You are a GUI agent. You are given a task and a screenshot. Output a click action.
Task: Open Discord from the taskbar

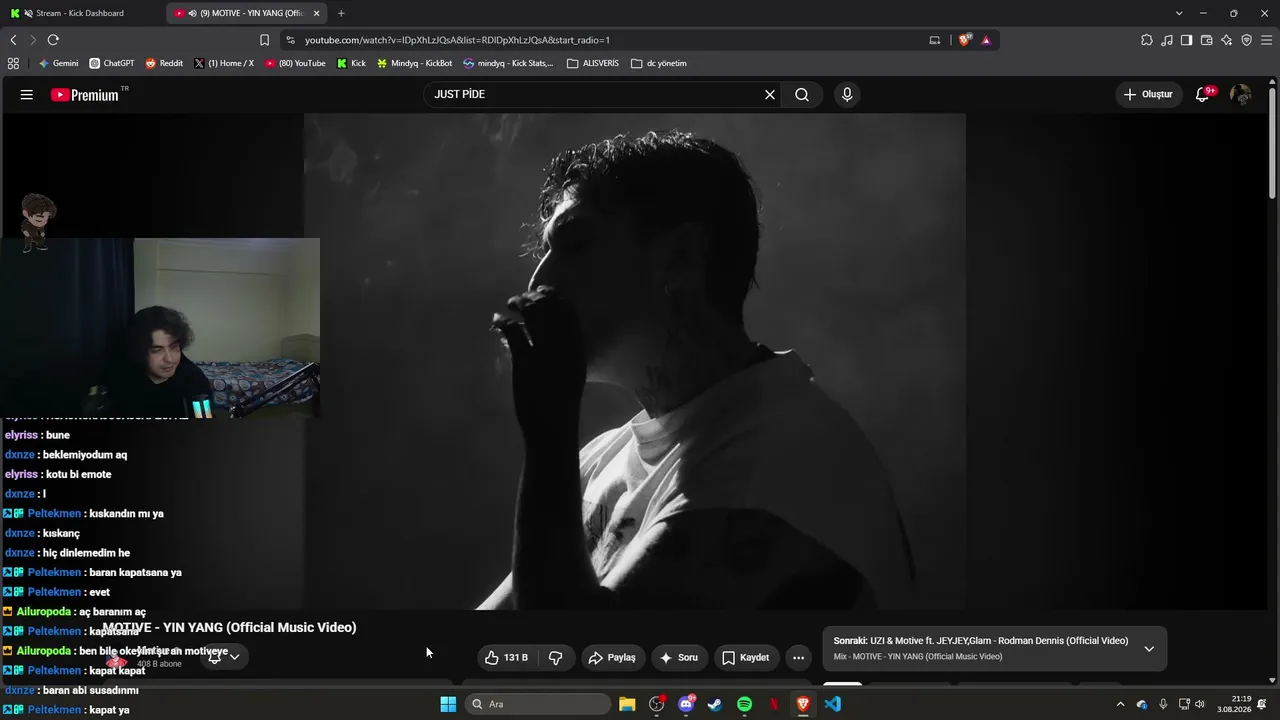click(x=686, y=704)
